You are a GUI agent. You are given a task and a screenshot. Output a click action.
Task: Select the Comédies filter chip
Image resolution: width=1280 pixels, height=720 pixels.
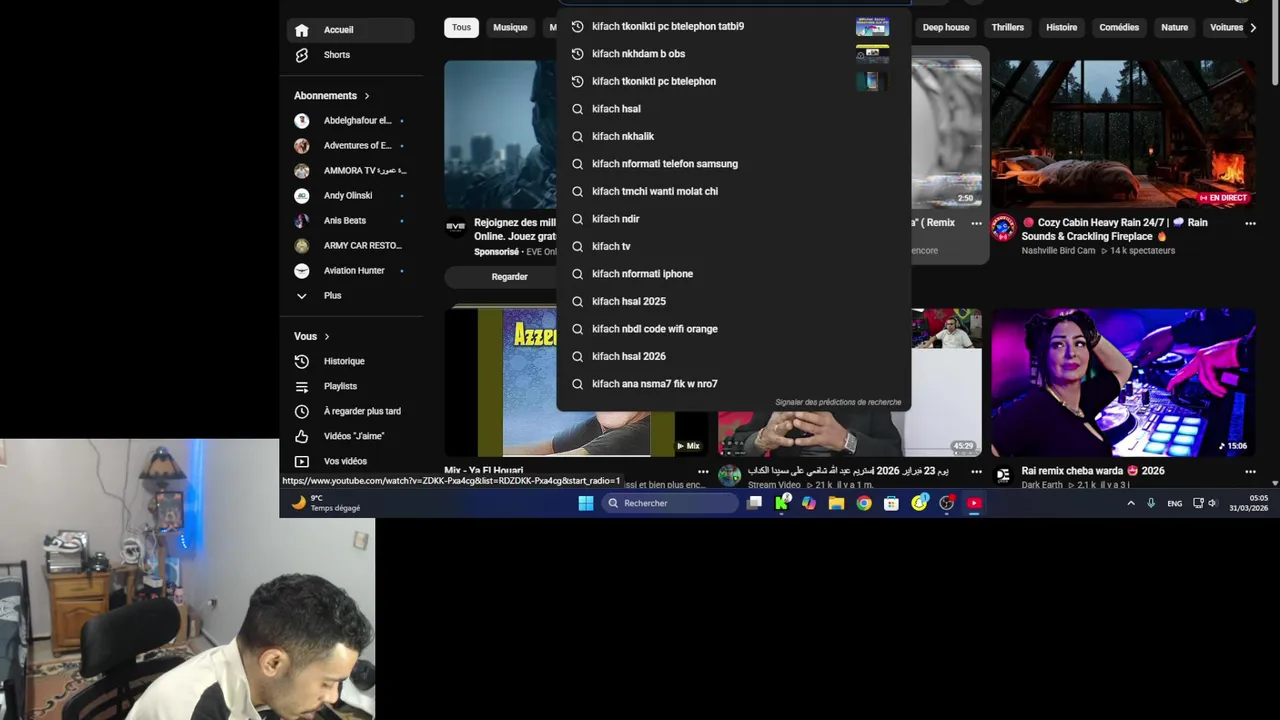coord(1119,28)
